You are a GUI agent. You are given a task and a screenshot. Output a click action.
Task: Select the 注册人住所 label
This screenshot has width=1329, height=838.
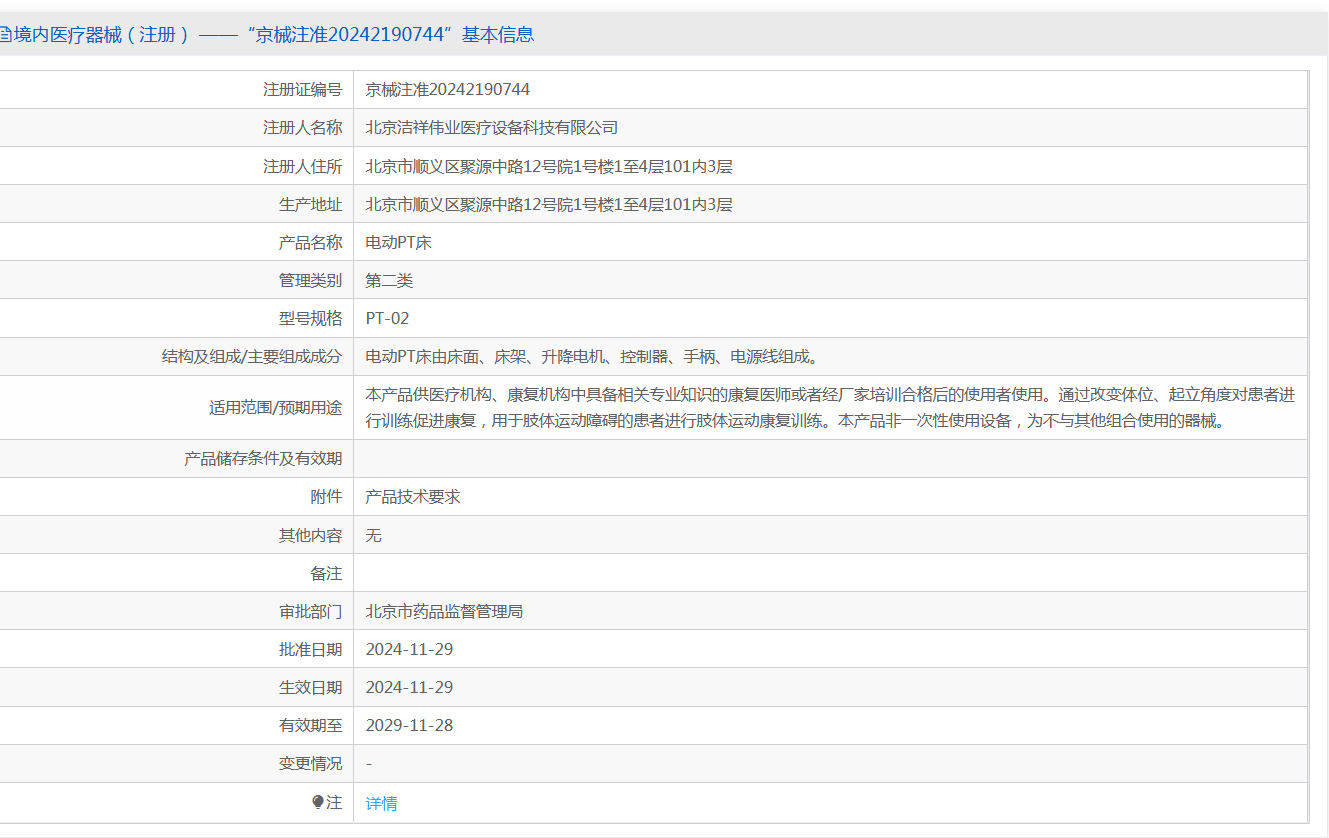point(302,166)
